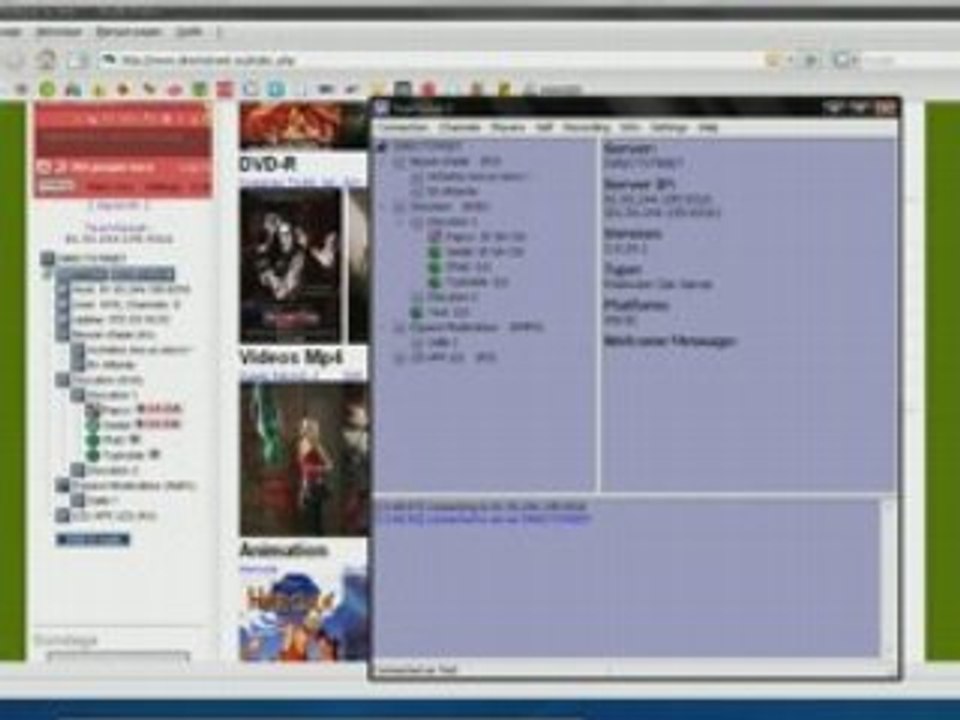Open the woman in red dress poster
The image size is (960, 720).
[x=304, y=459]
